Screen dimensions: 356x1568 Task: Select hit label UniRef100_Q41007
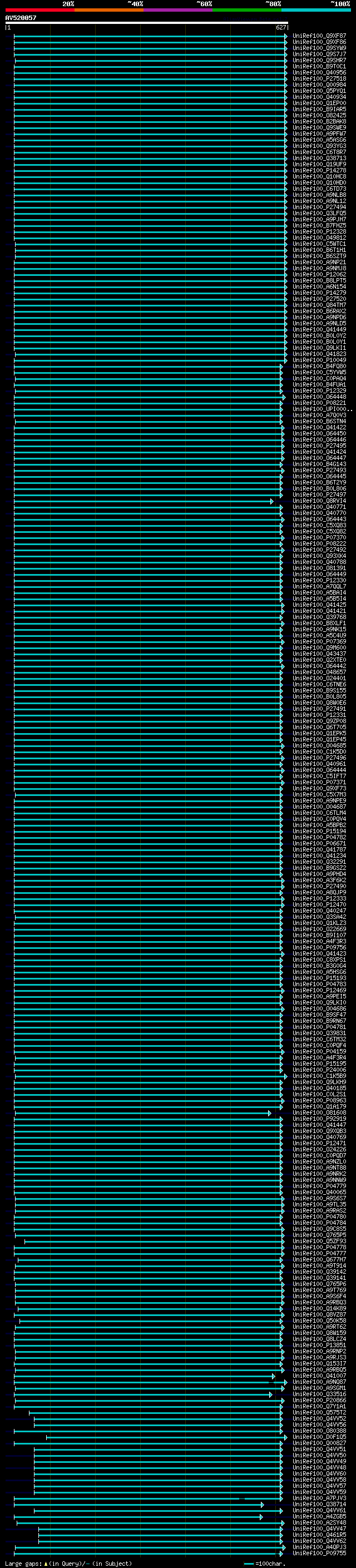pyautogui.click(x=319, y=1376)
